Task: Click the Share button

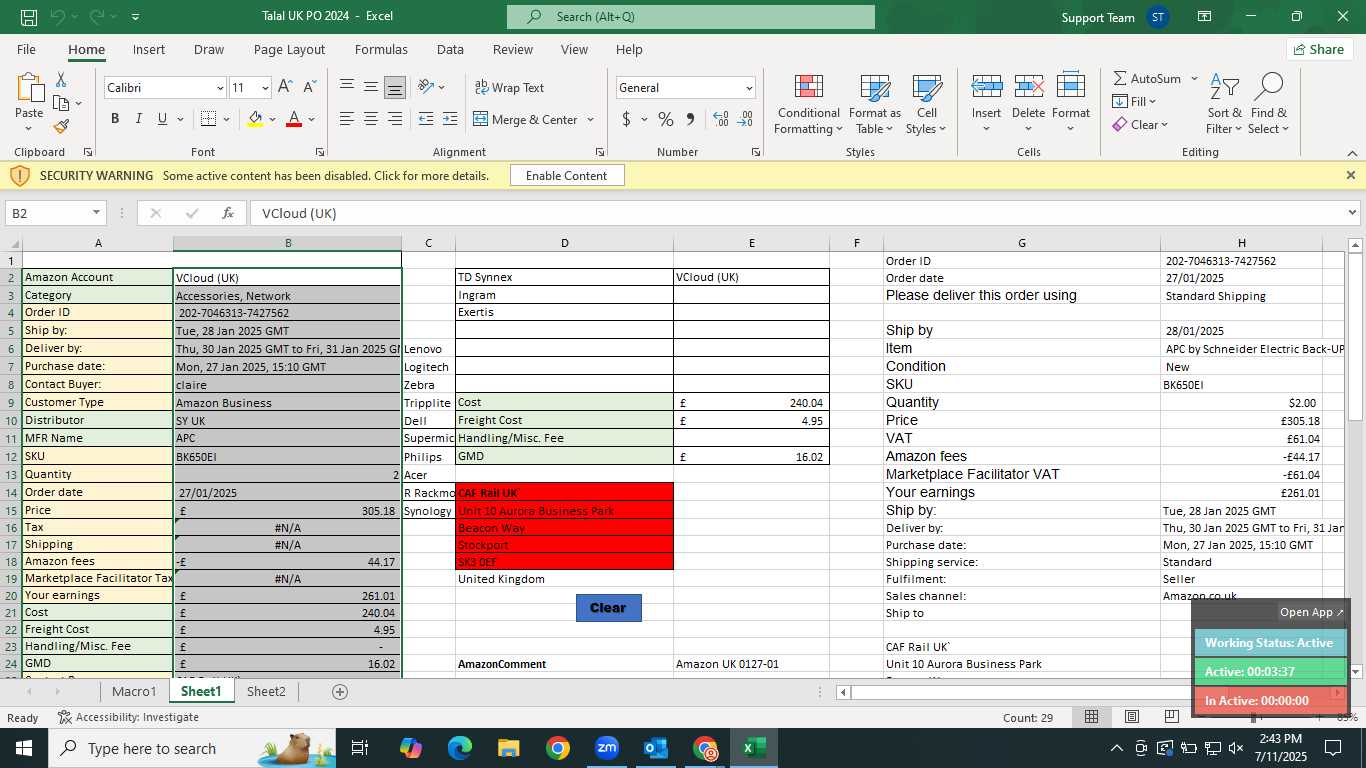Action: (x=1318, y=49)
